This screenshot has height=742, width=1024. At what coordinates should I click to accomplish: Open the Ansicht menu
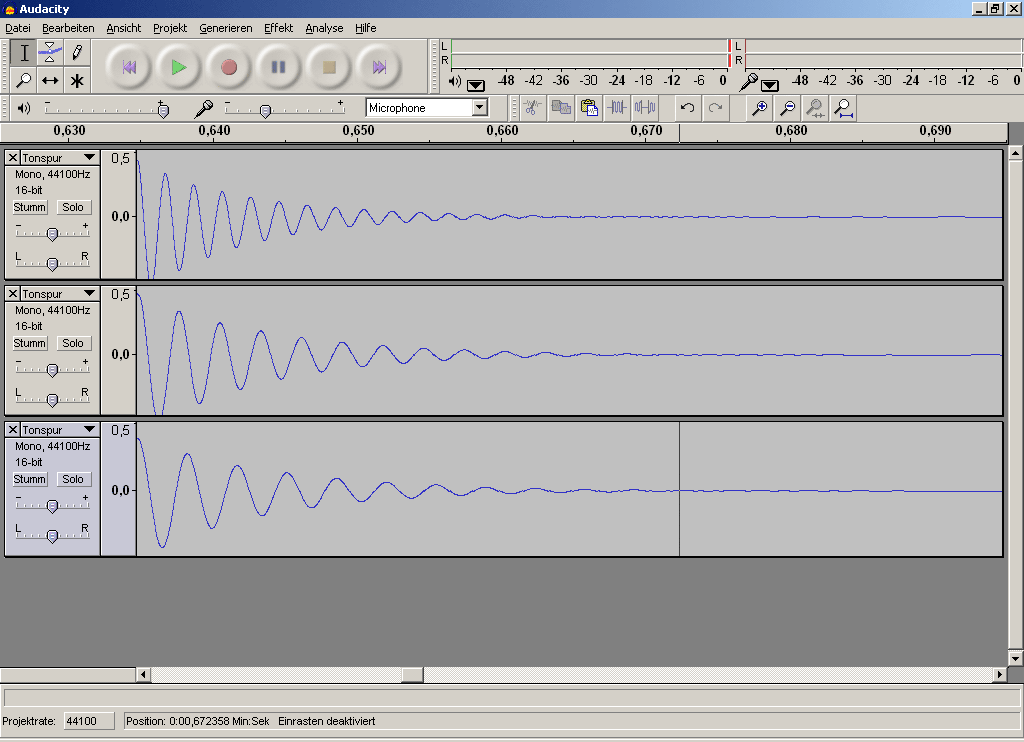point(123,28)
